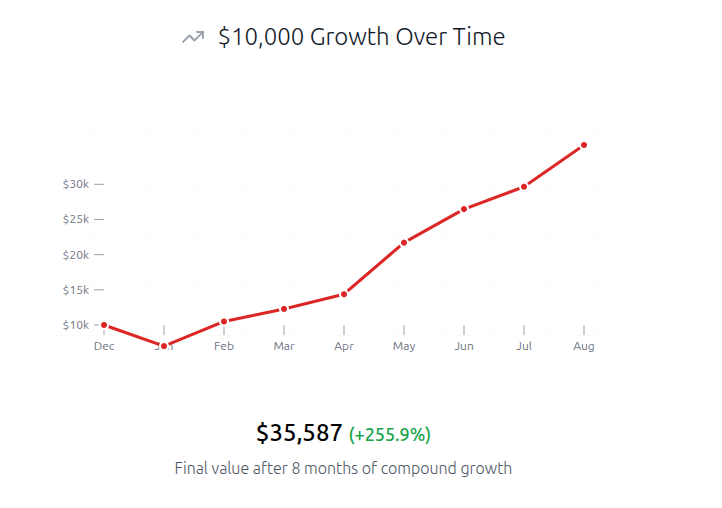Click the $15k y-axis label
This screenshot has width=722, height=508.
pyautogui.click(x=76, y=290)
